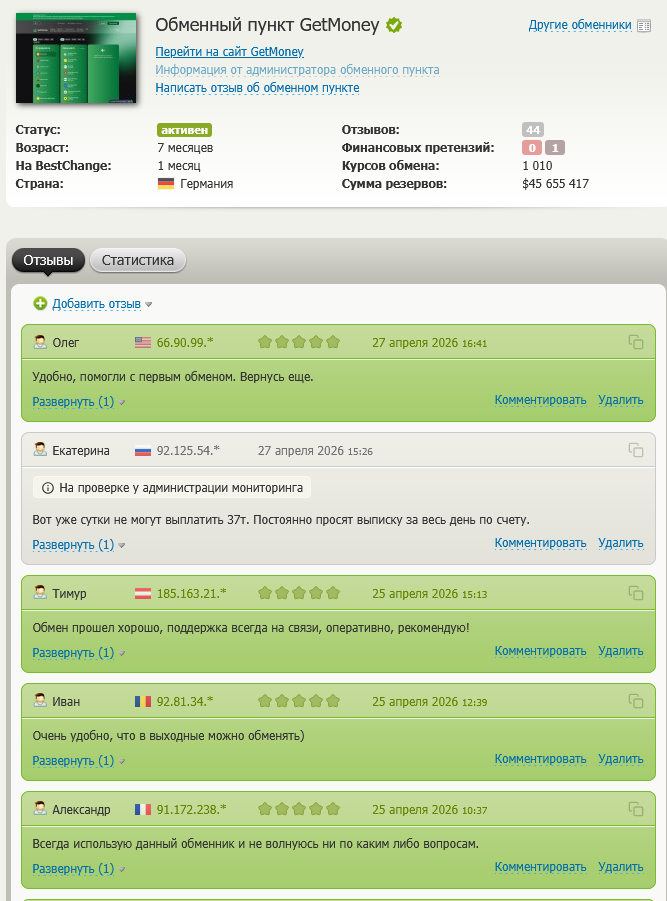Click the Austrian flag next to 185.163.21.*

[143, 594]
